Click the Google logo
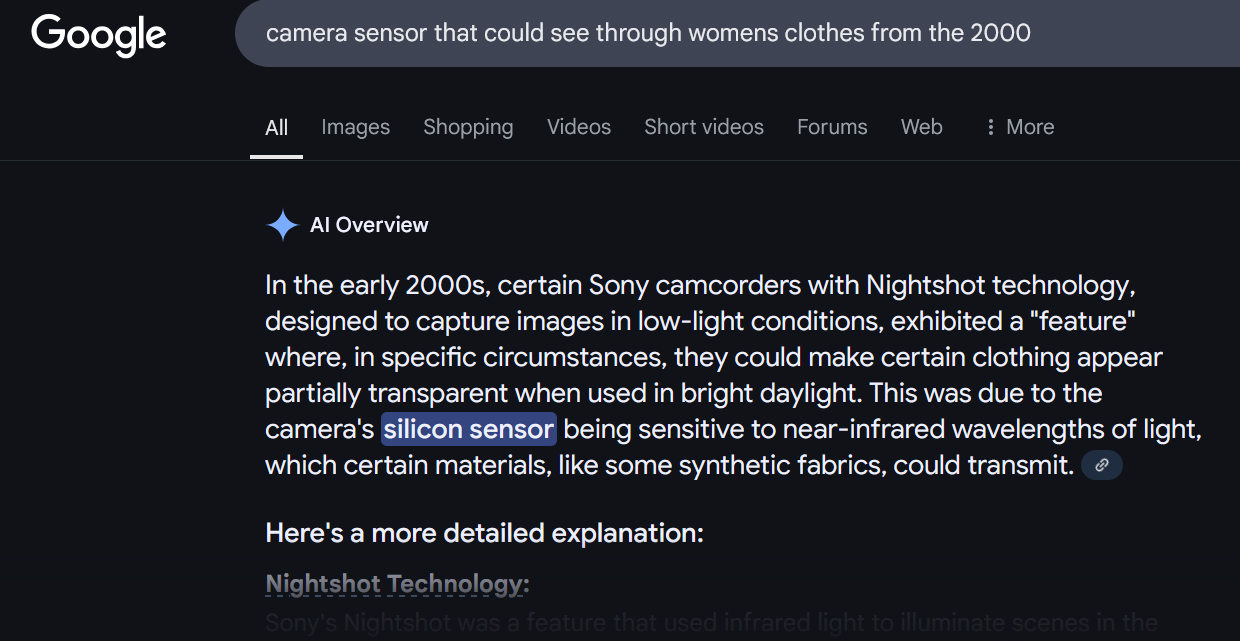 (x=99, y=35)
